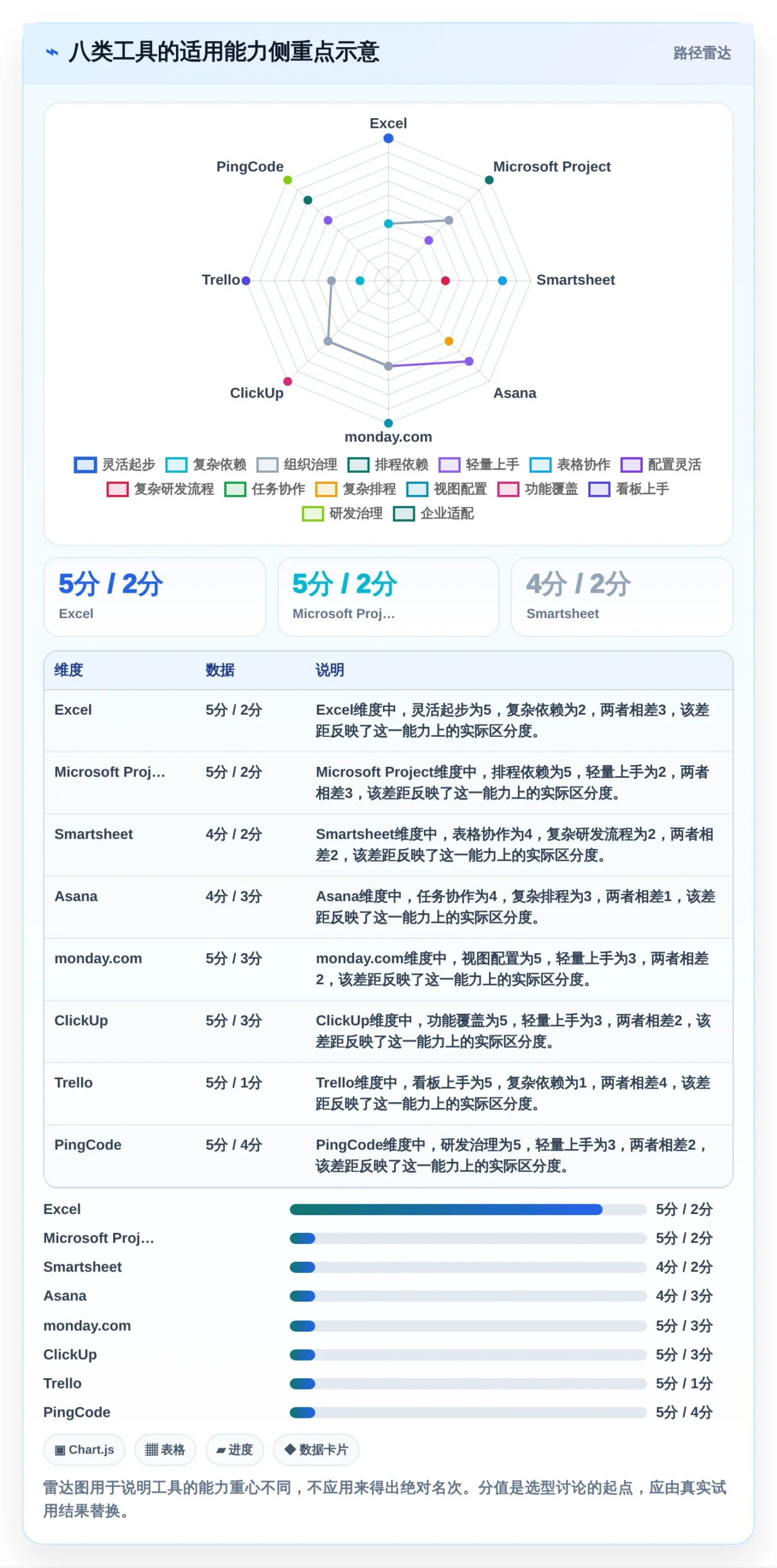Click the 看板上手 legend entry
The height and width of the screenshot is (1568, 777).
(x=629, y=489)
